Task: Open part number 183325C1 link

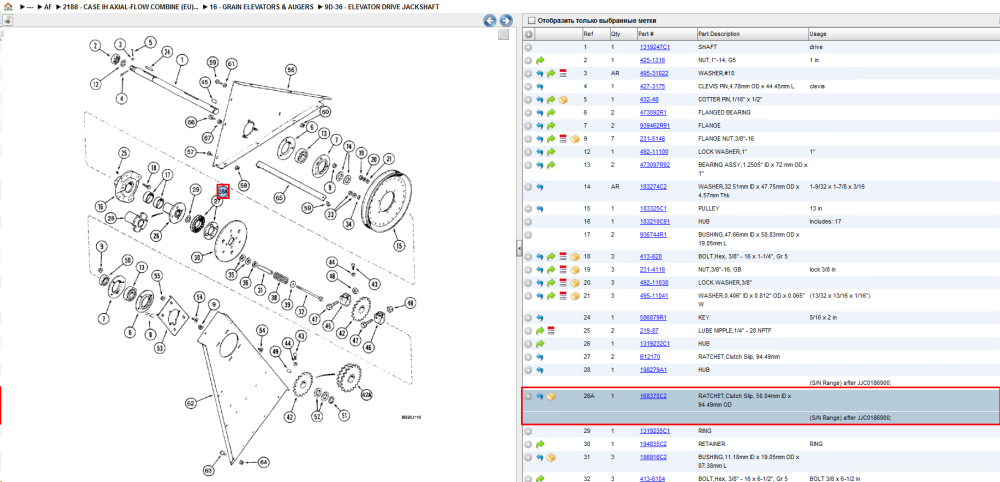Action: (x=653, y=208)
